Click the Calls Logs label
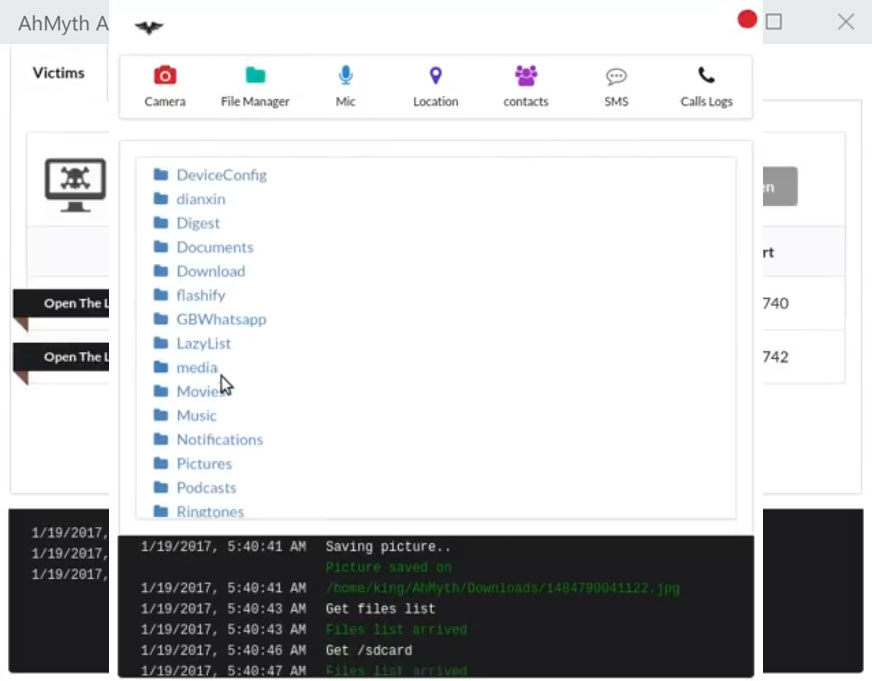The height and width of the screenshot is (681, 872). pos(706,101)
